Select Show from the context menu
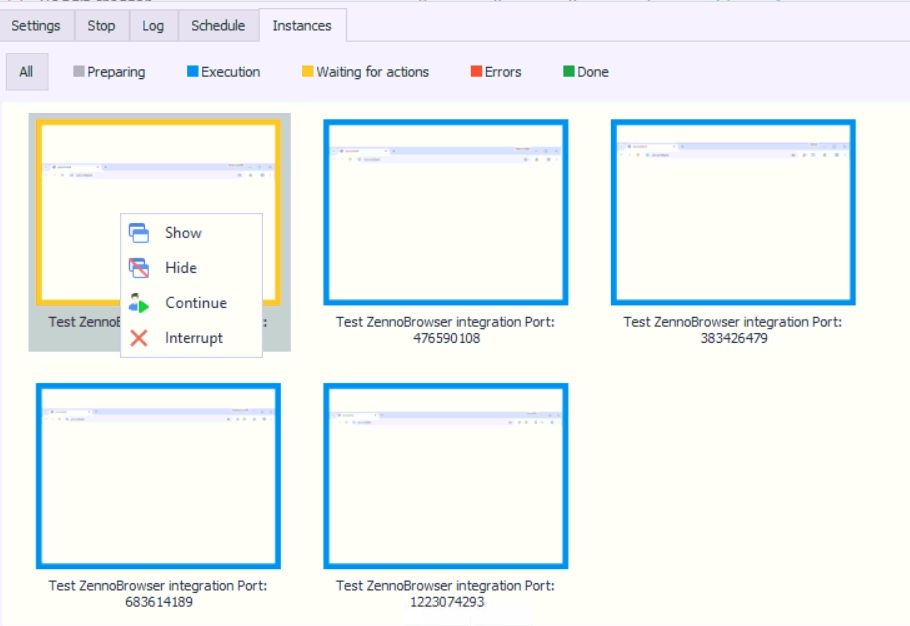The width and height of the screenshot is (910, 626). (183, 233)
